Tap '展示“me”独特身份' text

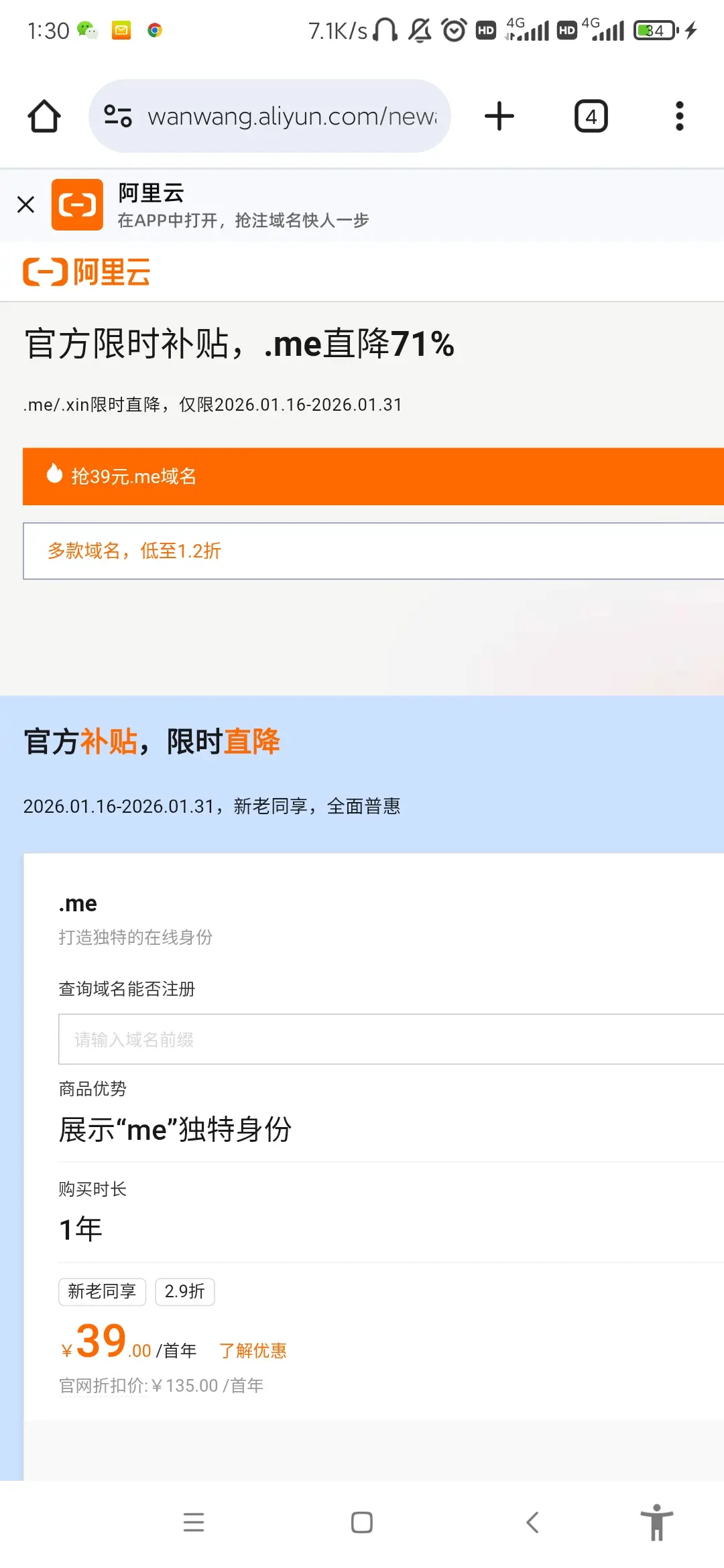175,1130
